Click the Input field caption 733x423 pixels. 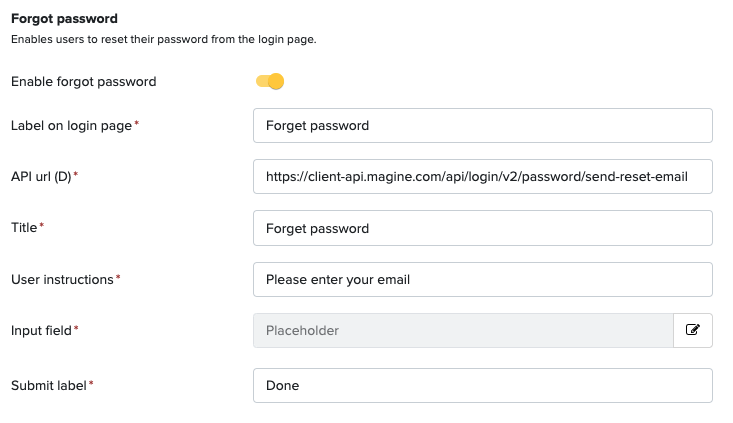point(41,330)
